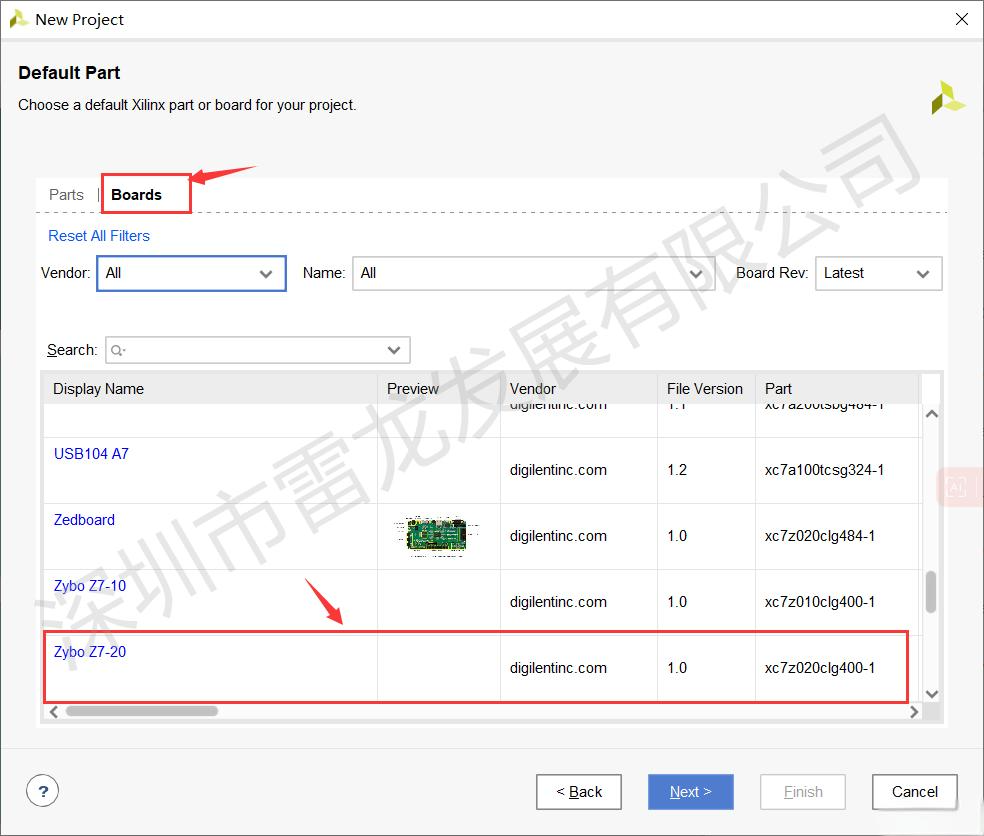Open the Zedboard board link
This screenshot has width=984, height=836.
84,520
